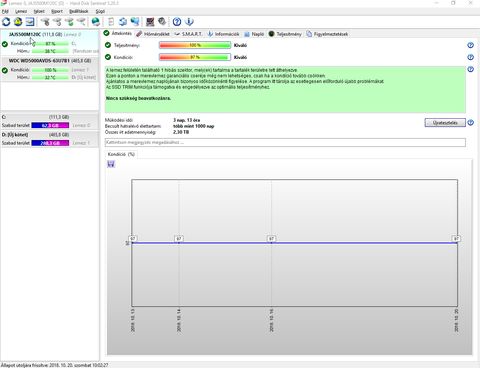Click the dark monitor icon in the toolbar

coord(150,22)
